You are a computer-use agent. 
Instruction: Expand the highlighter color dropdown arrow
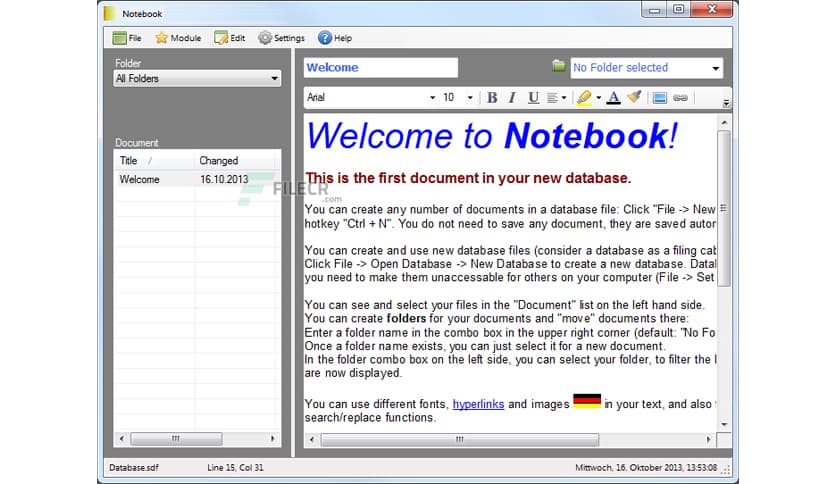point(598,98)
